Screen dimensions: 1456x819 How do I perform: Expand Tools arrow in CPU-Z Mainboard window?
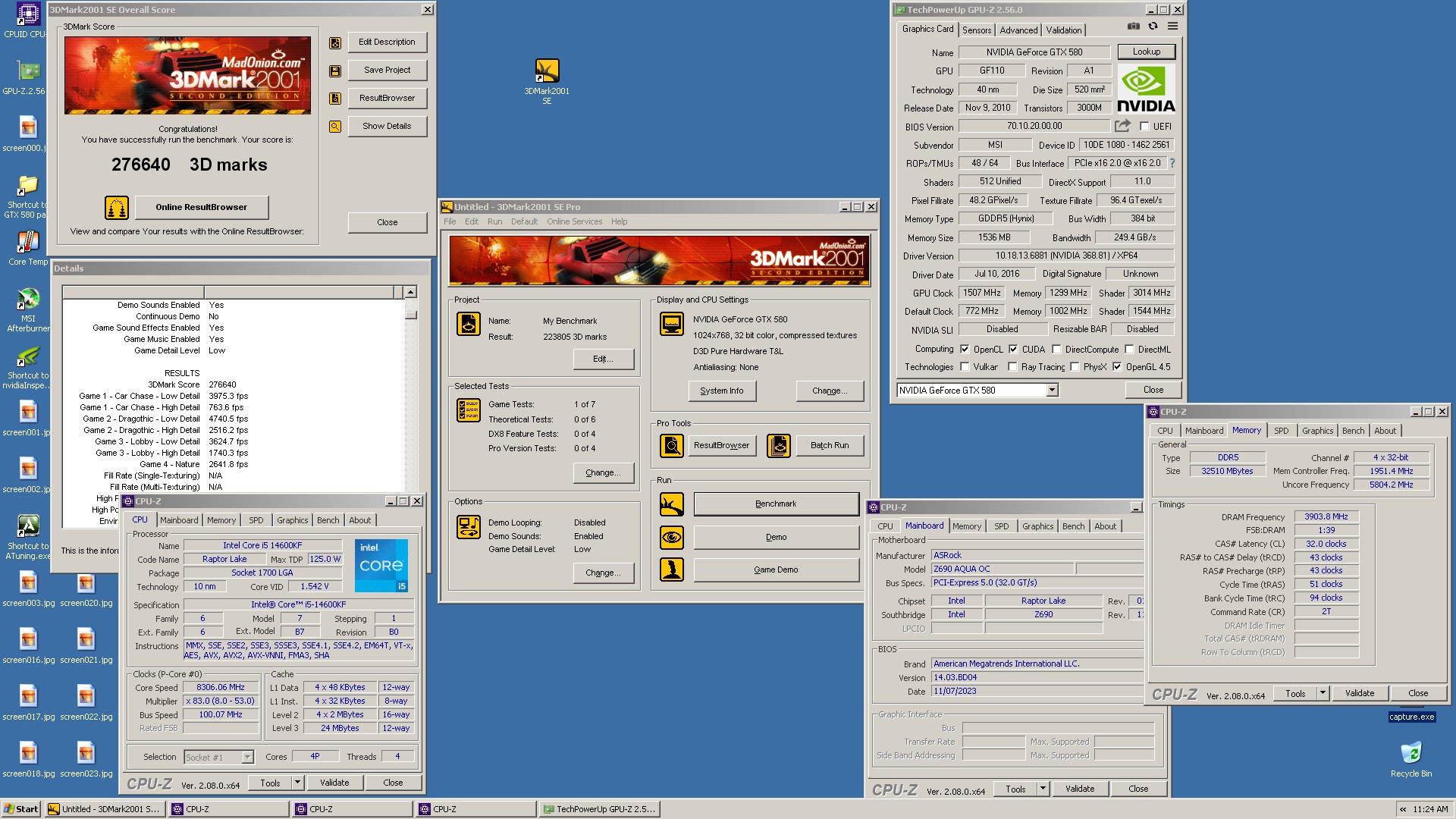(x=1043, y=789)
